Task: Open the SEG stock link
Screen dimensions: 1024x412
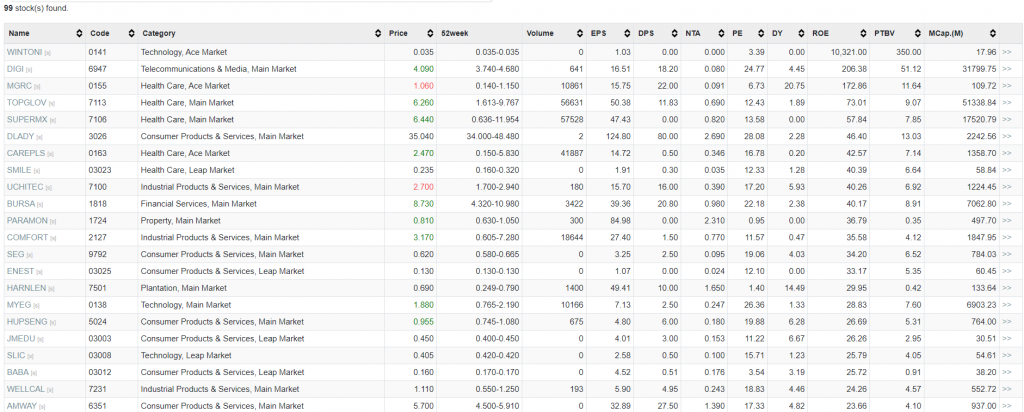Action: click(15, 255)
